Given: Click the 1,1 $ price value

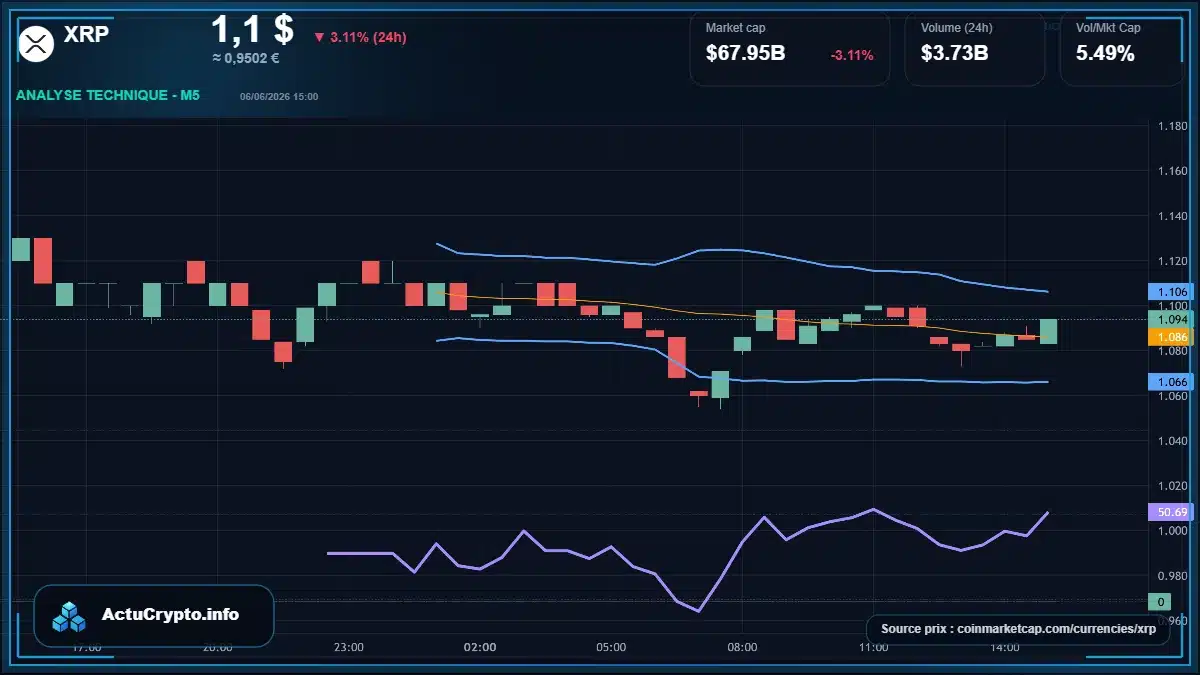Looking at the screenshot, I should (x=252, y=30).
